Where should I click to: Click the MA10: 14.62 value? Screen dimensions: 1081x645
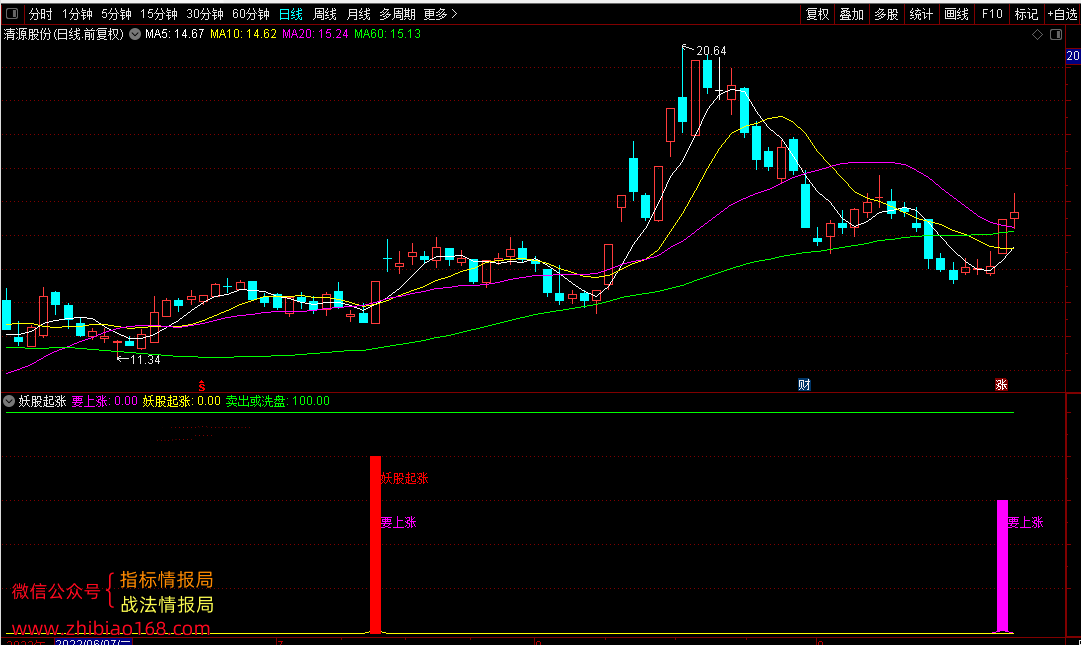[243, 34]
